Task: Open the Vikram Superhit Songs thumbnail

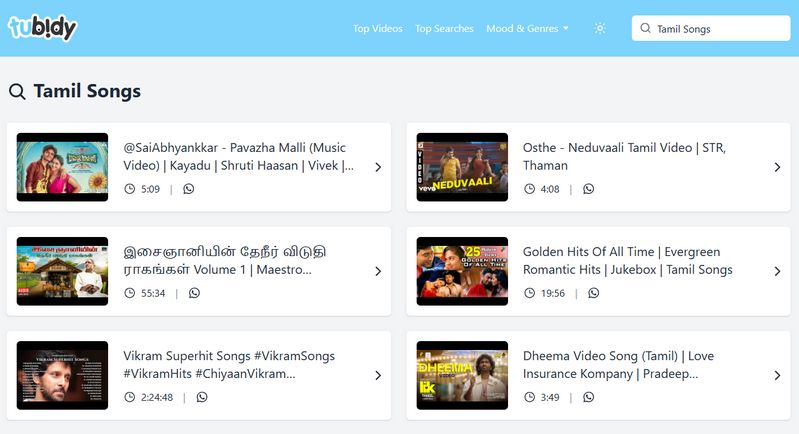Action: point(62,375)
